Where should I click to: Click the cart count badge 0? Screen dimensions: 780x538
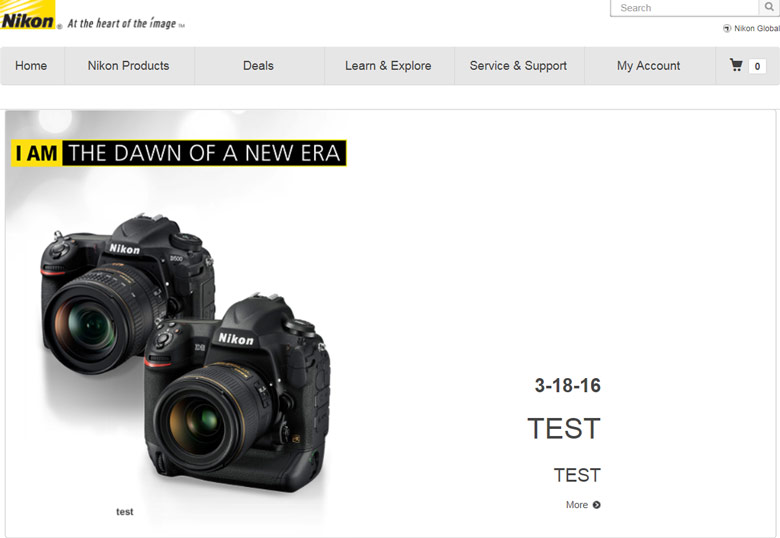[757, 66]
